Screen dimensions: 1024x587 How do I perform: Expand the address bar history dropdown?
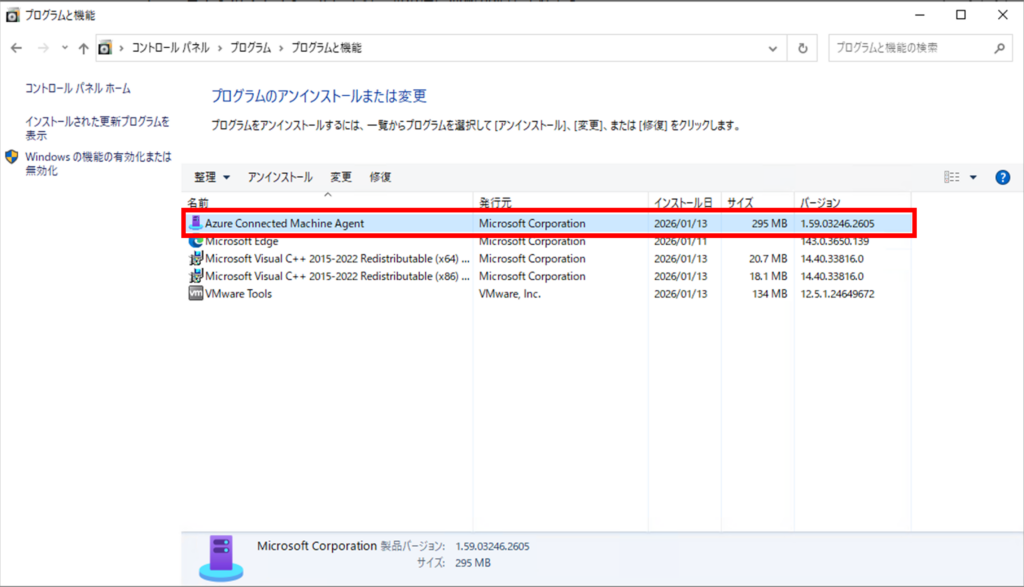772,48
